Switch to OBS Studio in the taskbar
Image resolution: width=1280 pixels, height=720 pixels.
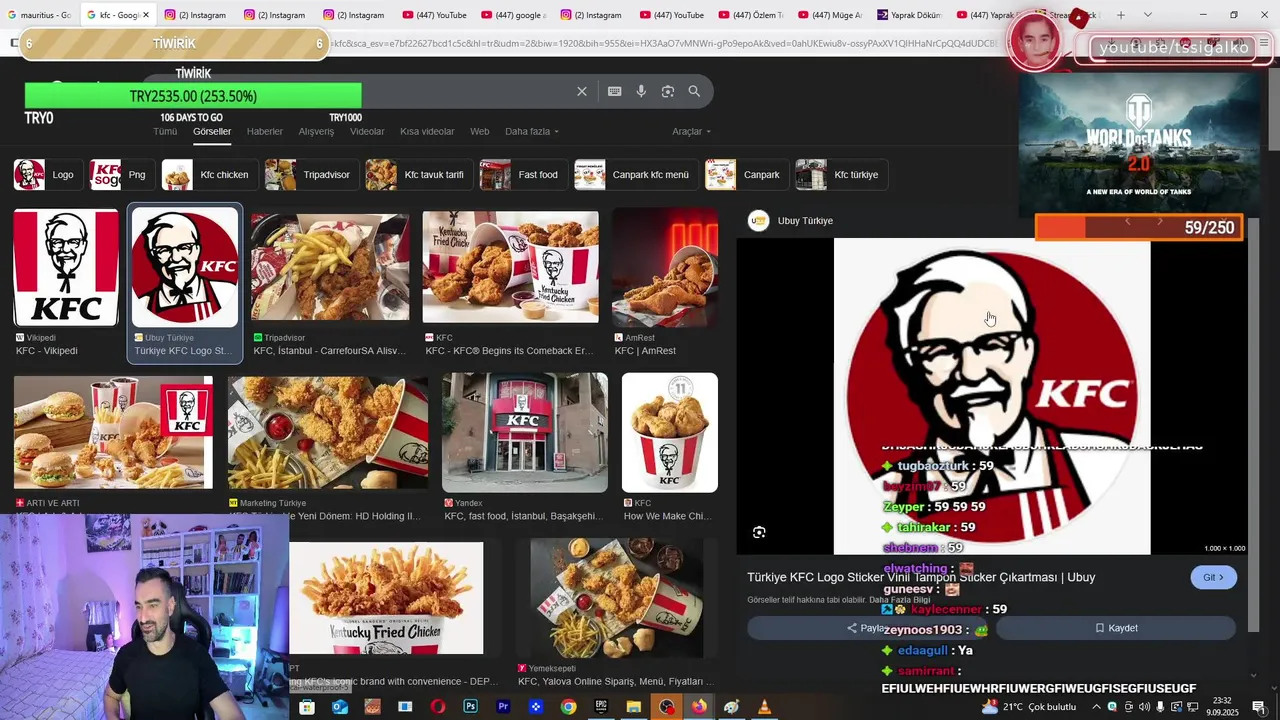point(666,707)
